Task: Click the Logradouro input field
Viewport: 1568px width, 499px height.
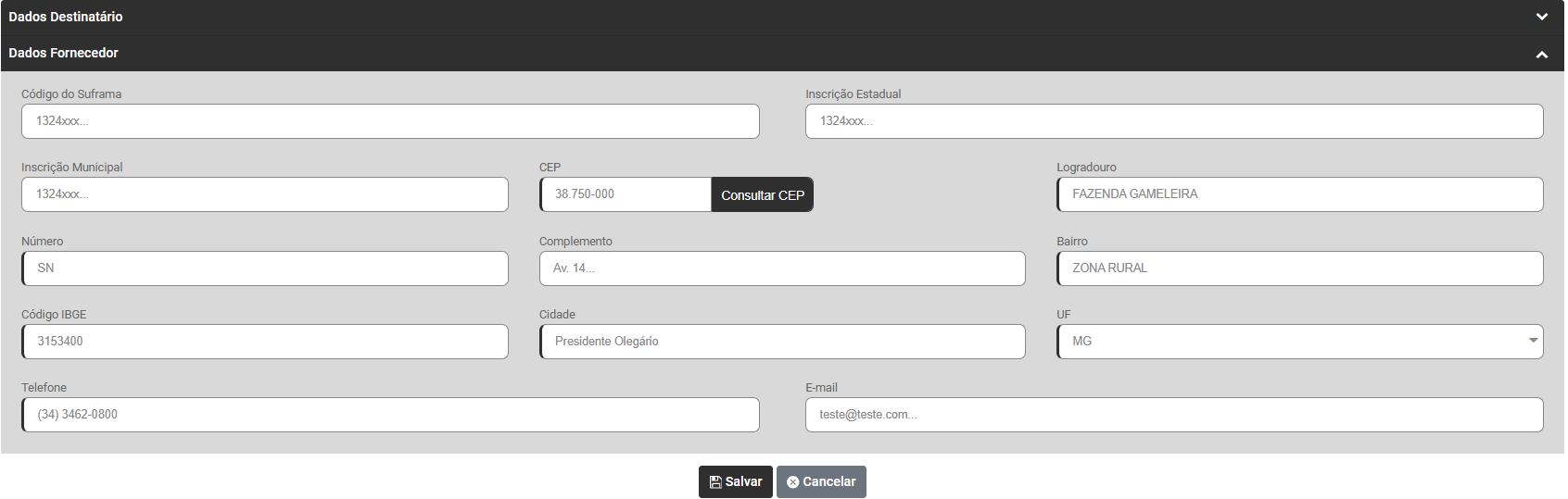Action: (x=1299, y=194)
